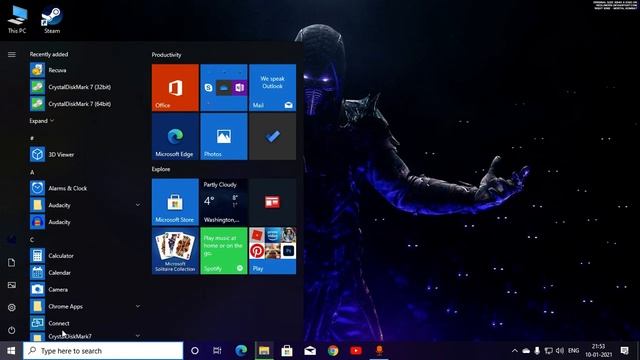This screenshot has width=640, height=360.
Task: Click the OneDrive cloud tray icon
Action: point(526,351)
